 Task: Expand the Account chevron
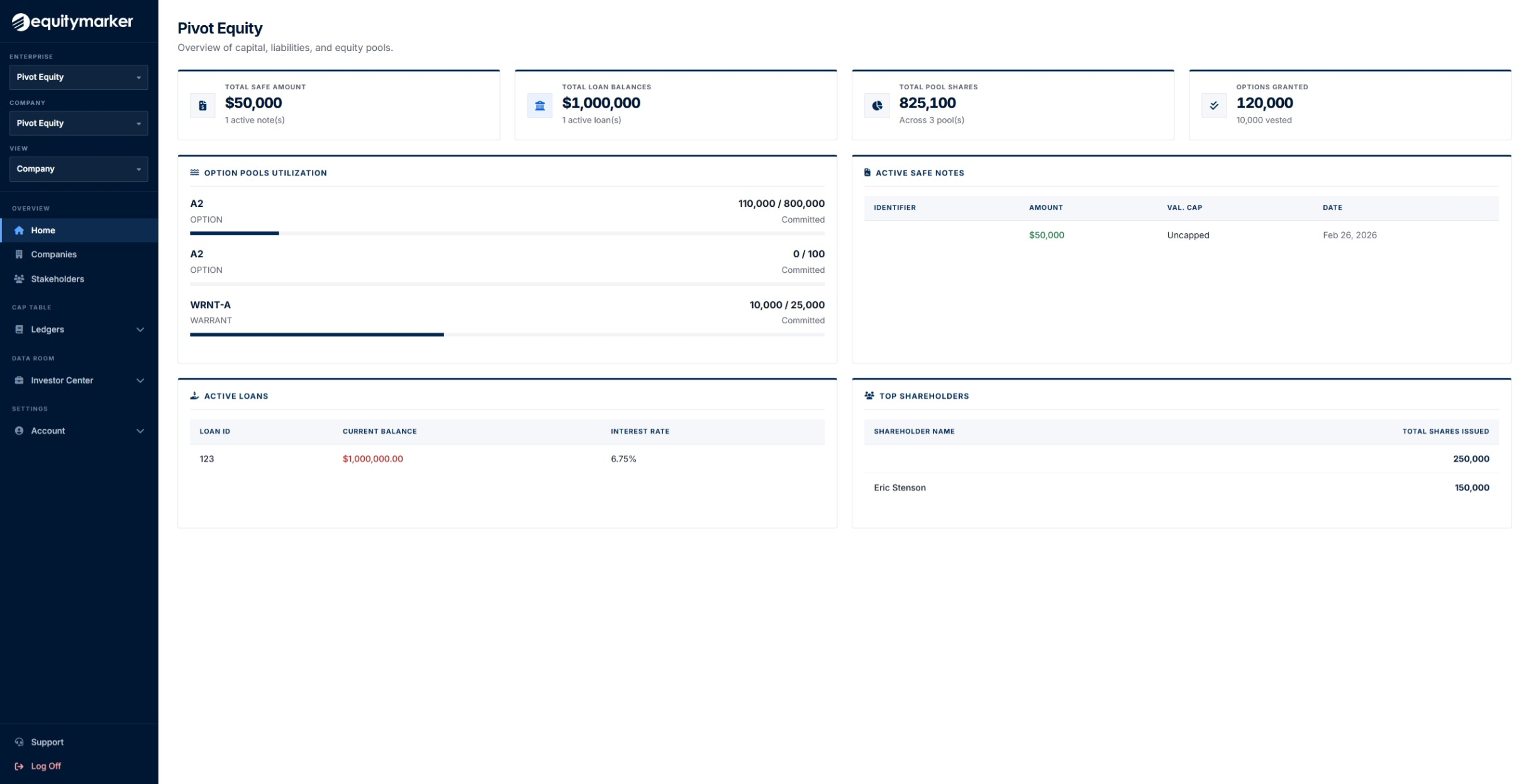[140, 431]
